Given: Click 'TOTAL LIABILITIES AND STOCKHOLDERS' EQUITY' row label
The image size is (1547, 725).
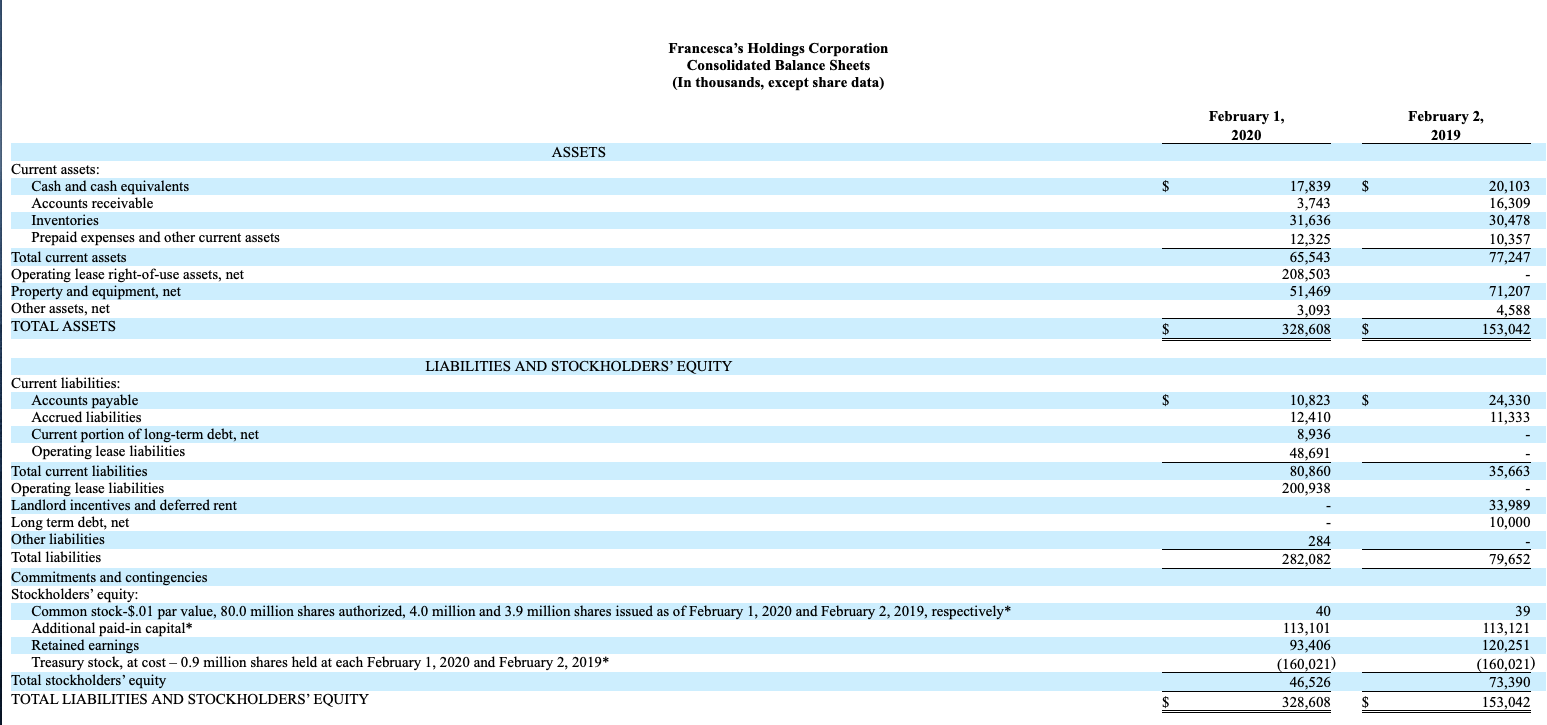Looking at the screenshot, I should coord(189,699).
